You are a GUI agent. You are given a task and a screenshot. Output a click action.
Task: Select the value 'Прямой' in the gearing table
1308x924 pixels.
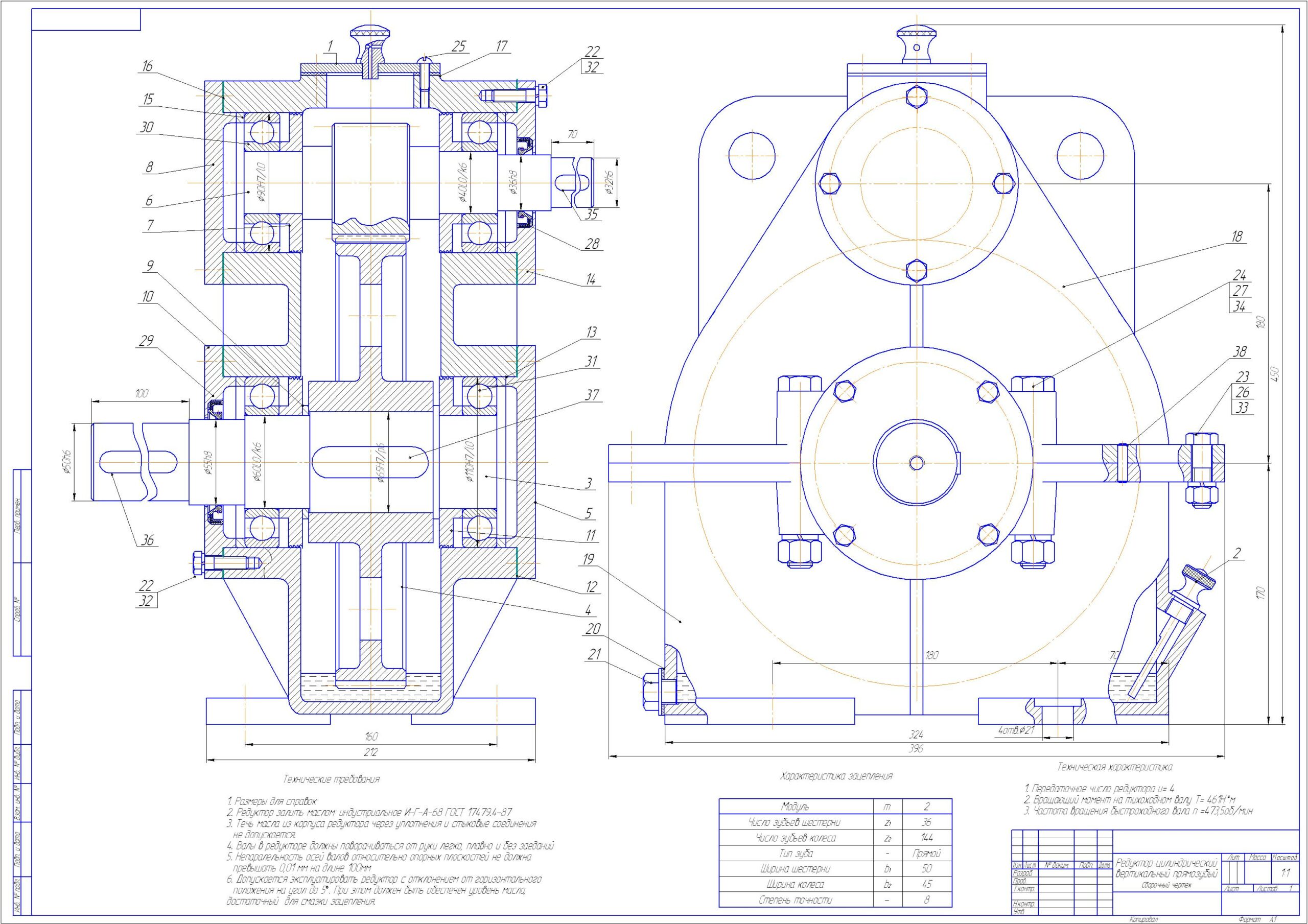(927, 854)
